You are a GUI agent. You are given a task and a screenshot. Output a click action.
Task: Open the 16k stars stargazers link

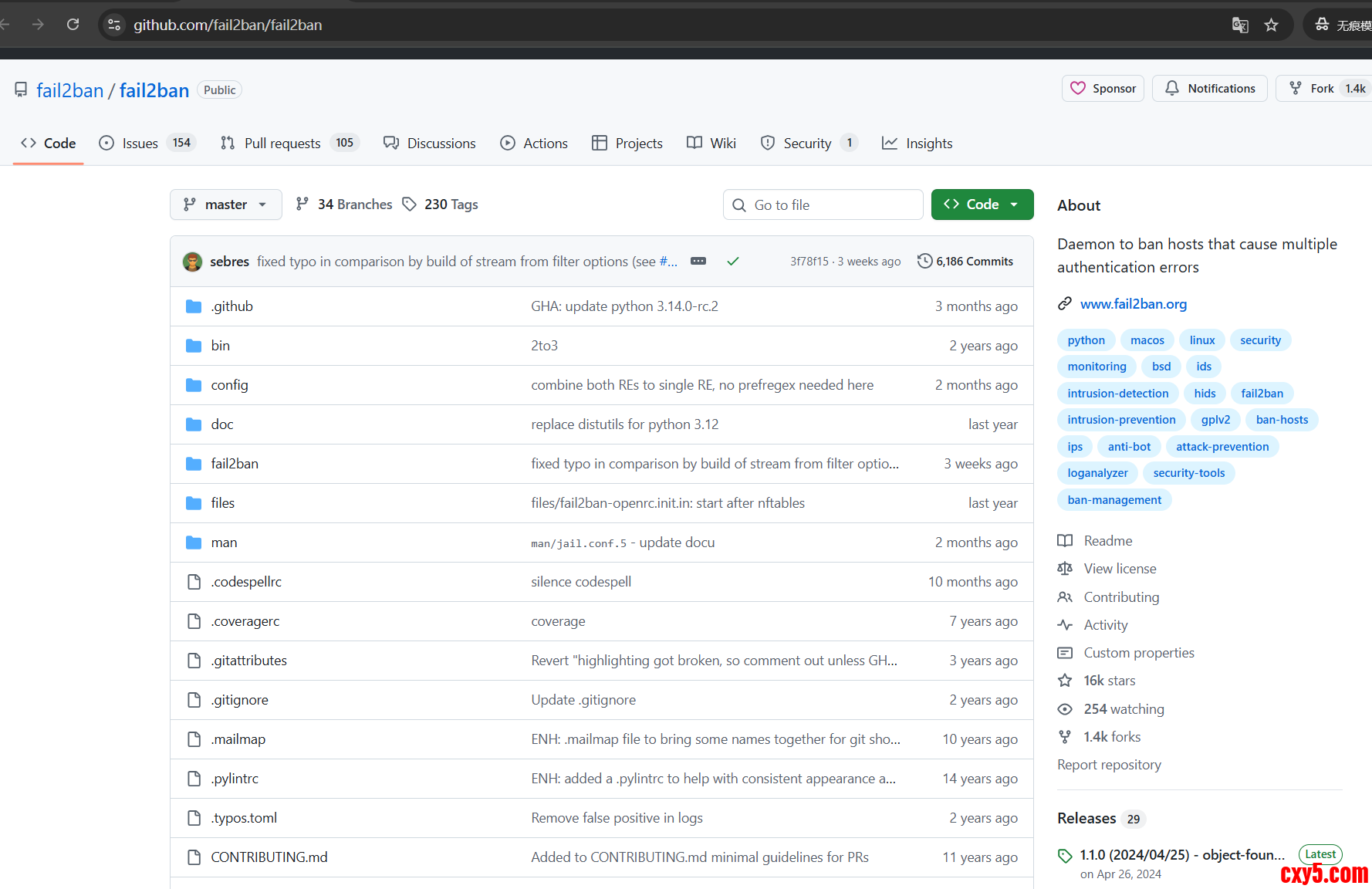(x=1109, y=681)
